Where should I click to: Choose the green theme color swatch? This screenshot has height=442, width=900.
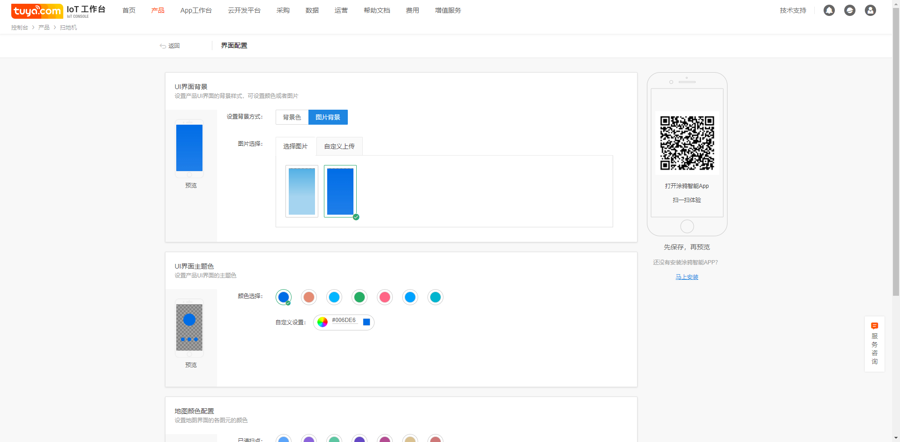(x=359, y=297)
